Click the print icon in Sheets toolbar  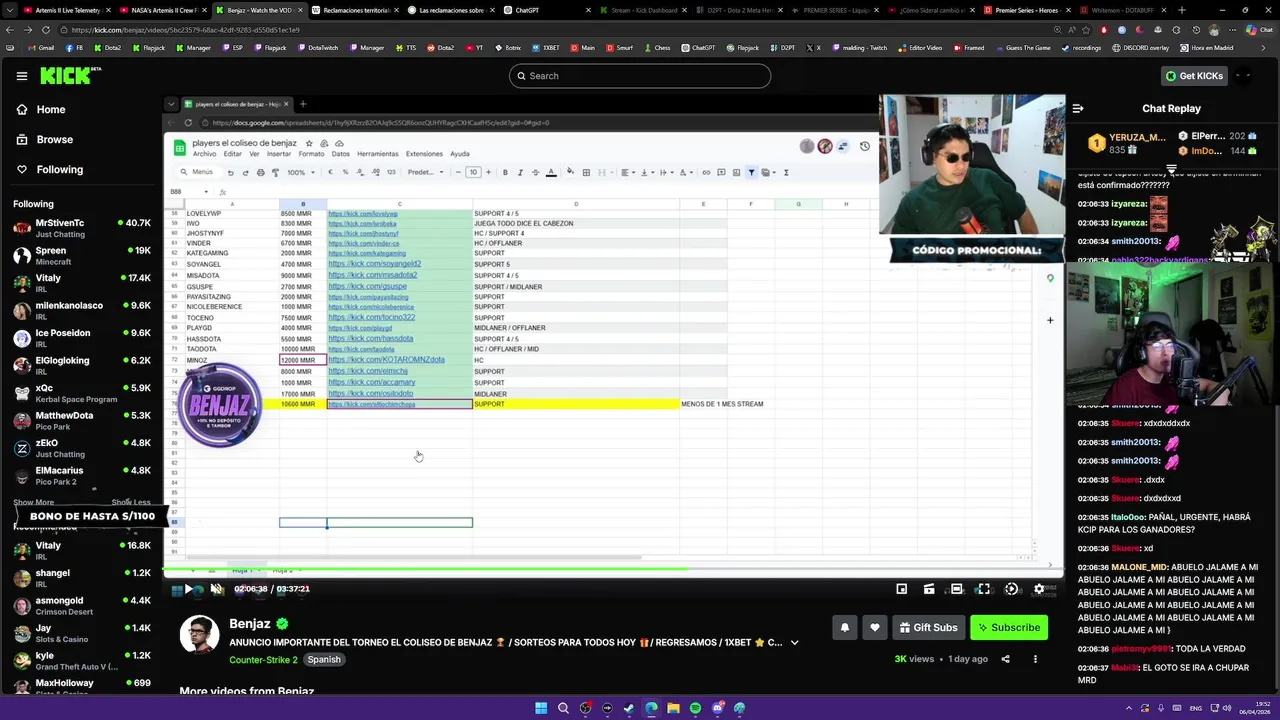260,172
